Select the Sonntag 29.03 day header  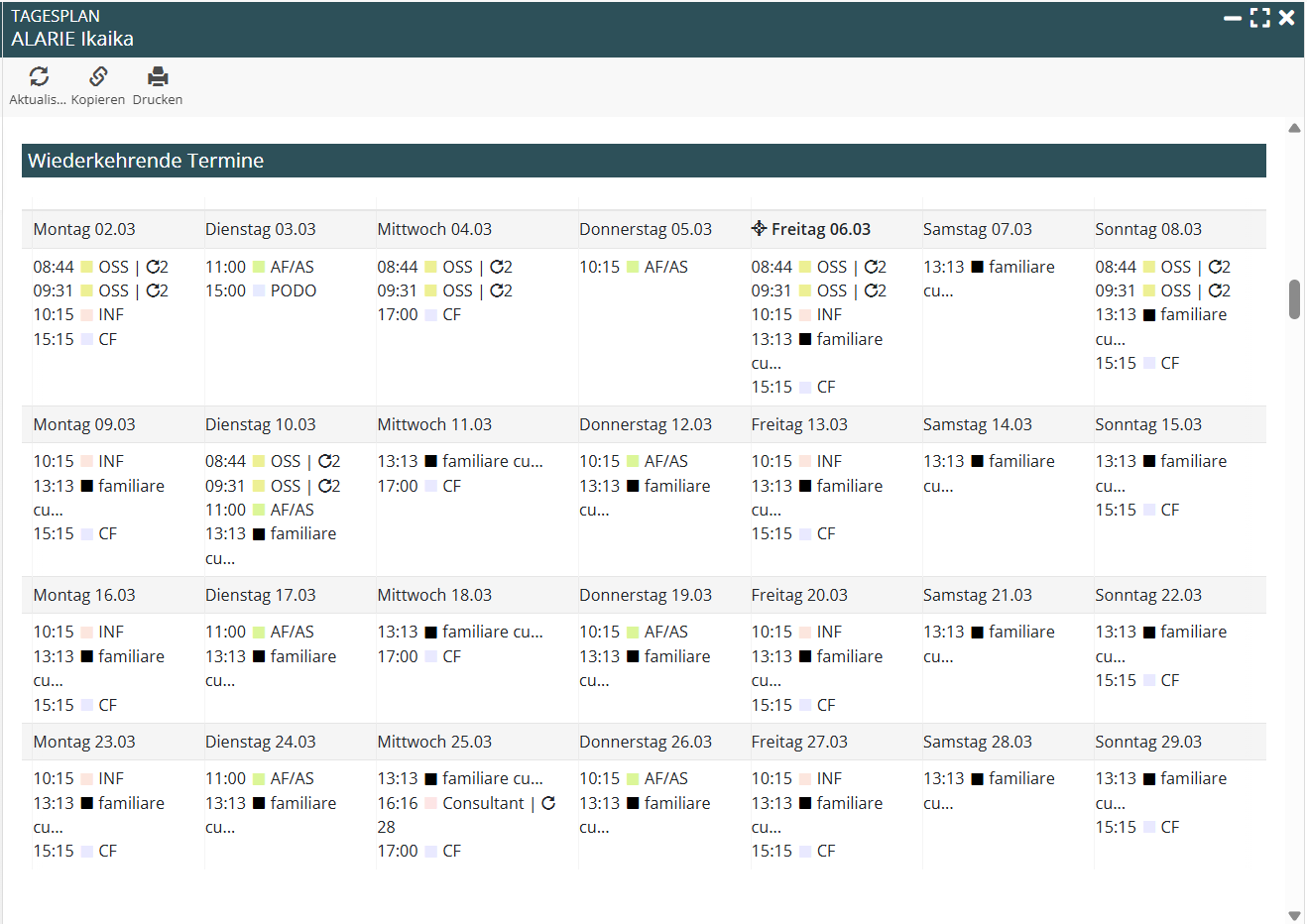(1148, 742)
